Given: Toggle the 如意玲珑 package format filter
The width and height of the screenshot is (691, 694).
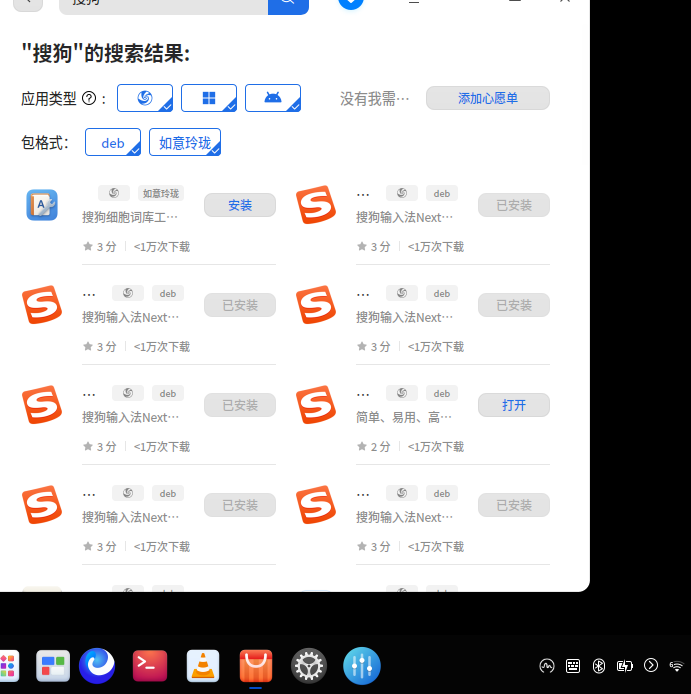Looking at the screenshot, I should coord(185,142).
